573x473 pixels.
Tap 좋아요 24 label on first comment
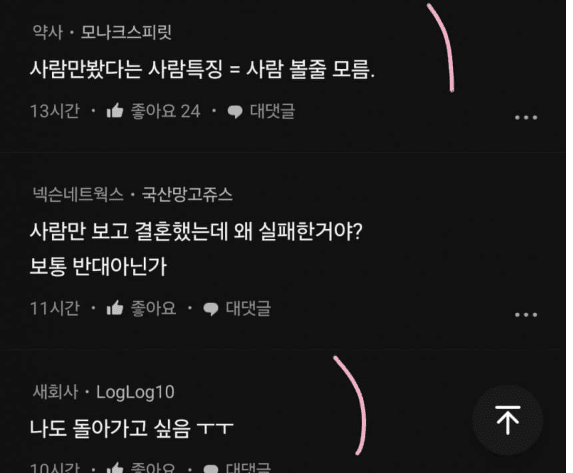coord(166,111)
